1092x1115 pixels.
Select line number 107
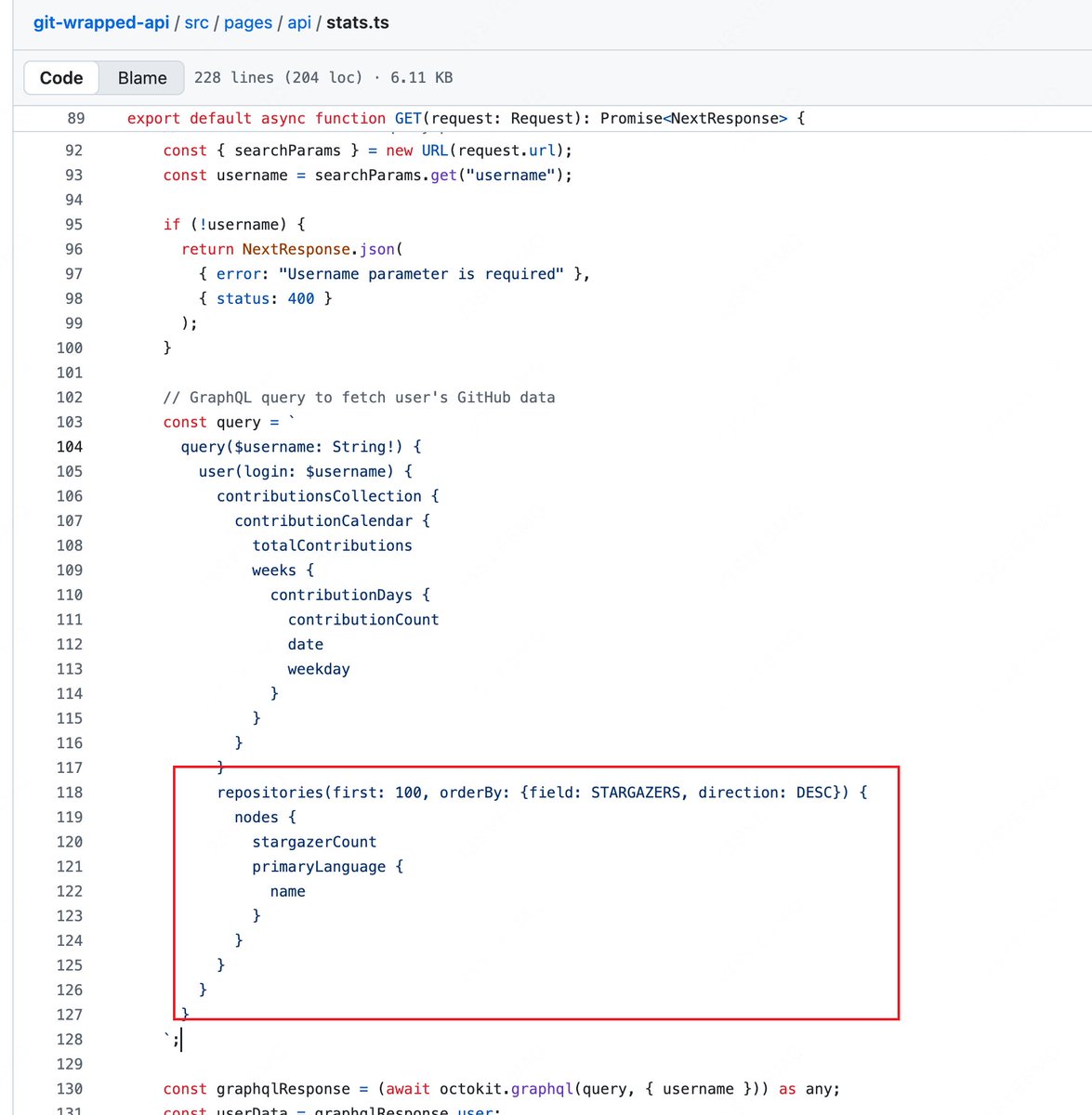pyautogui.click(x=70, y=520)
